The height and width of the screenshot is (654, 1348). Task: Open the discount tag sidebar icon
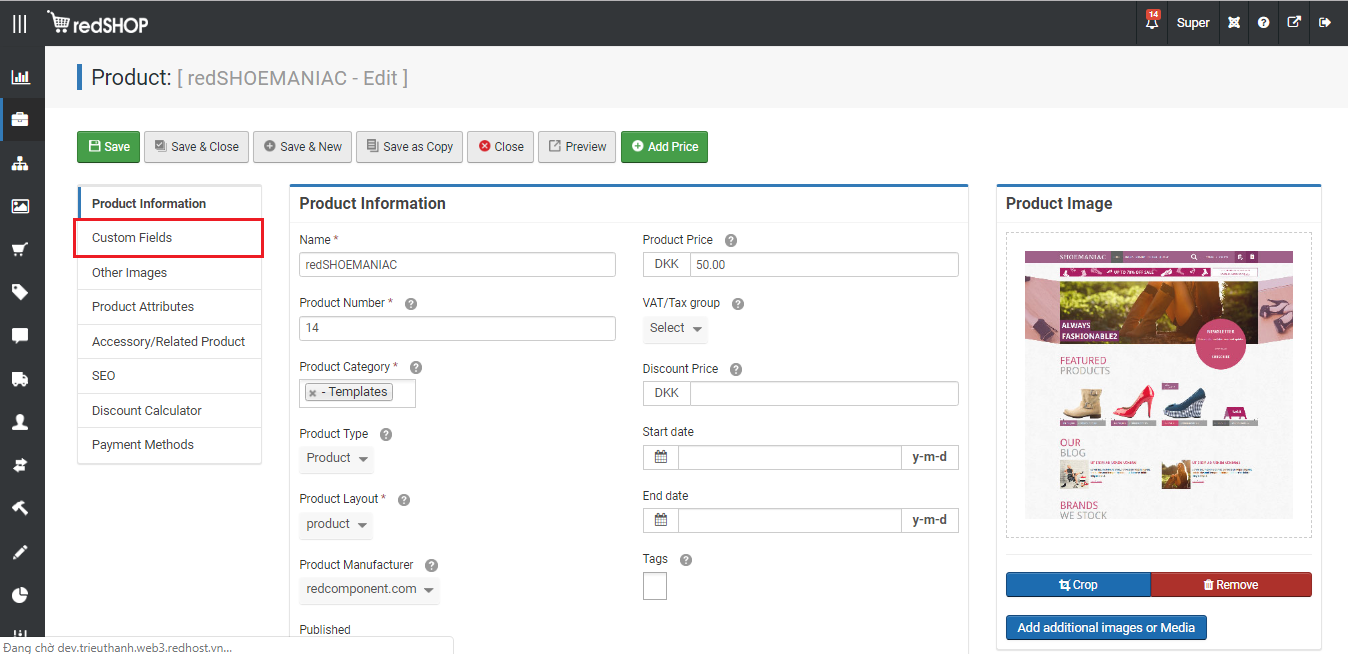(20, 292)
